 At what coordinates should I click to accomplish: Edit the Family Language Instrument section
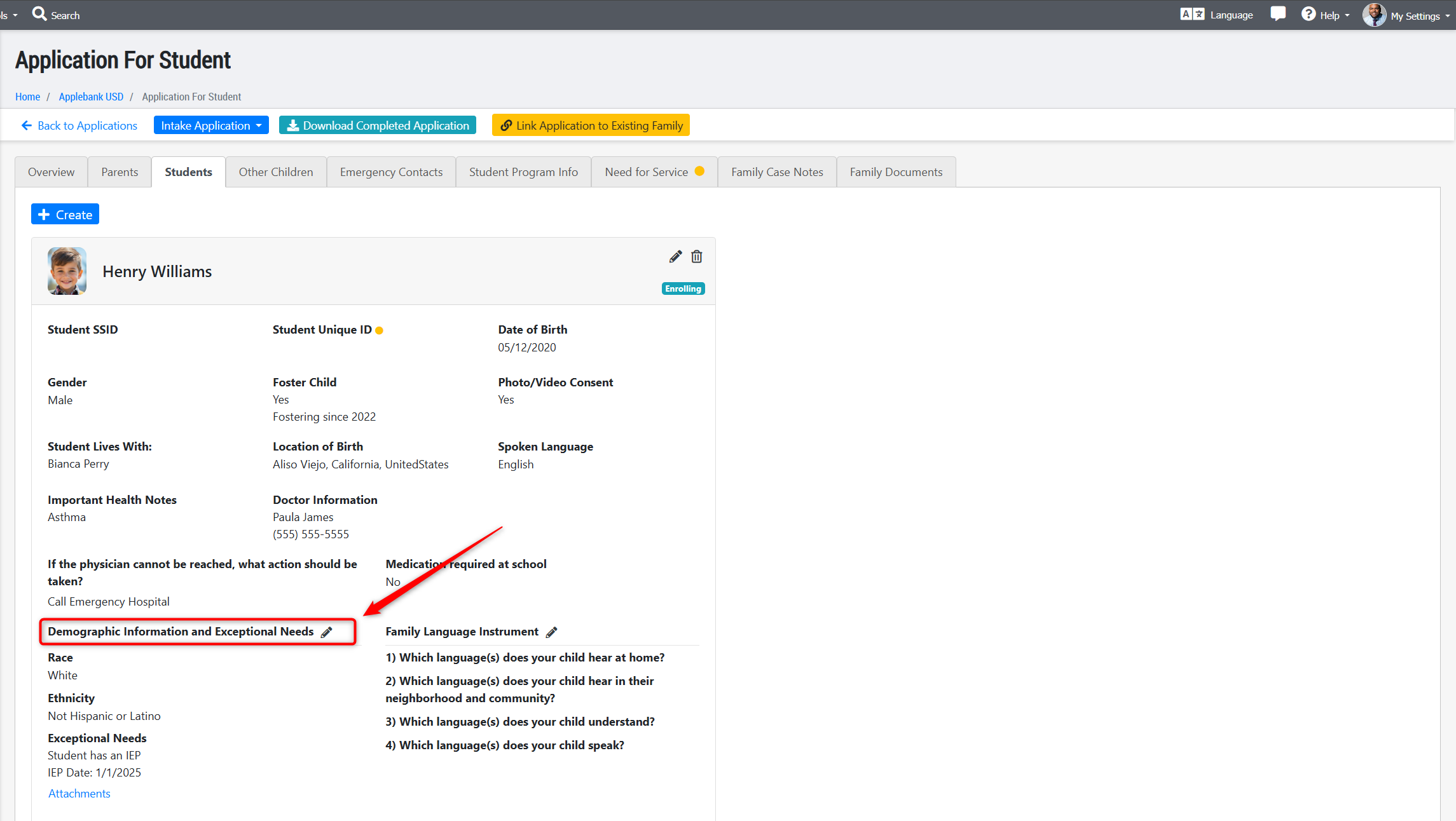click(552, 632)
